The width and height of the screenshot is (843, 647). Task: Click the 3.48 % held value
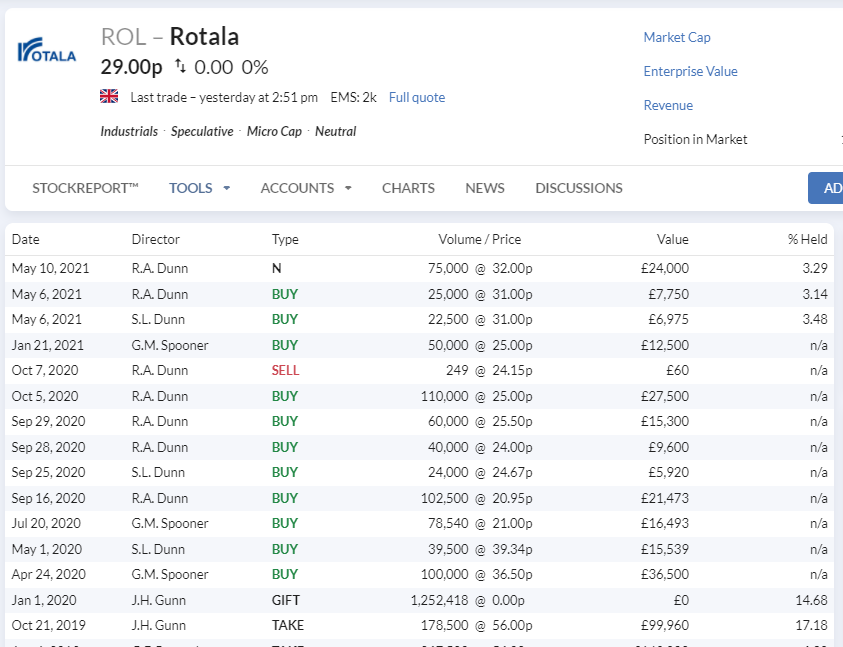click(815, 319)
